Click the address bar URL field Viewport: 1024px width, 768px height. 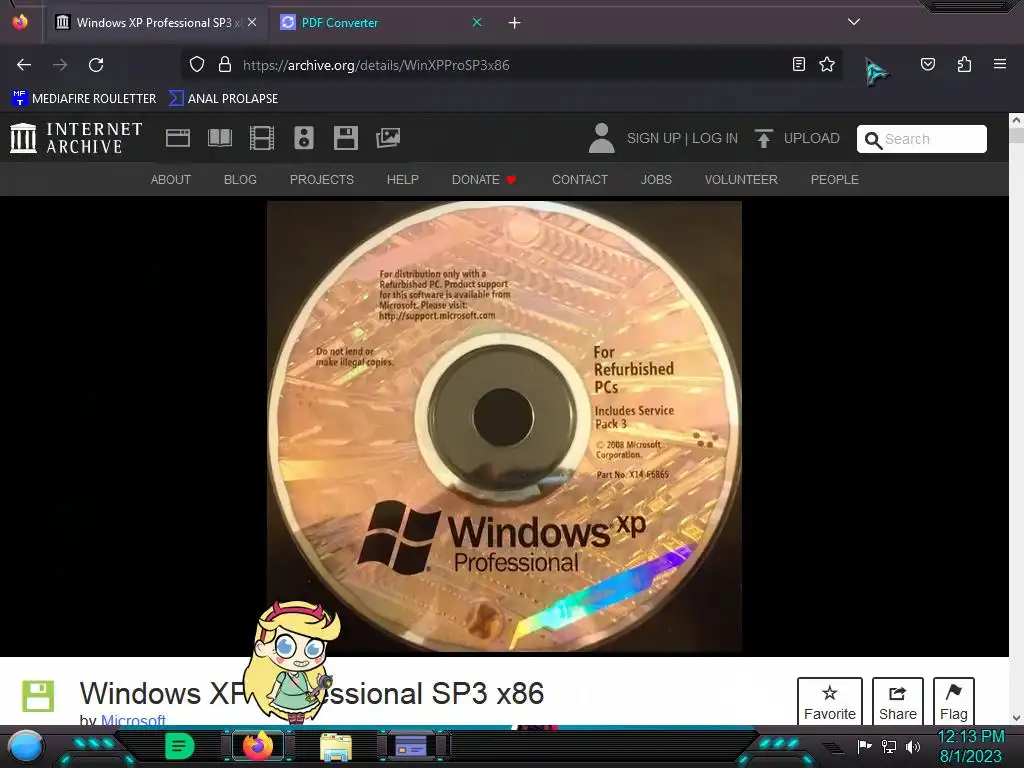click(509, 65)
